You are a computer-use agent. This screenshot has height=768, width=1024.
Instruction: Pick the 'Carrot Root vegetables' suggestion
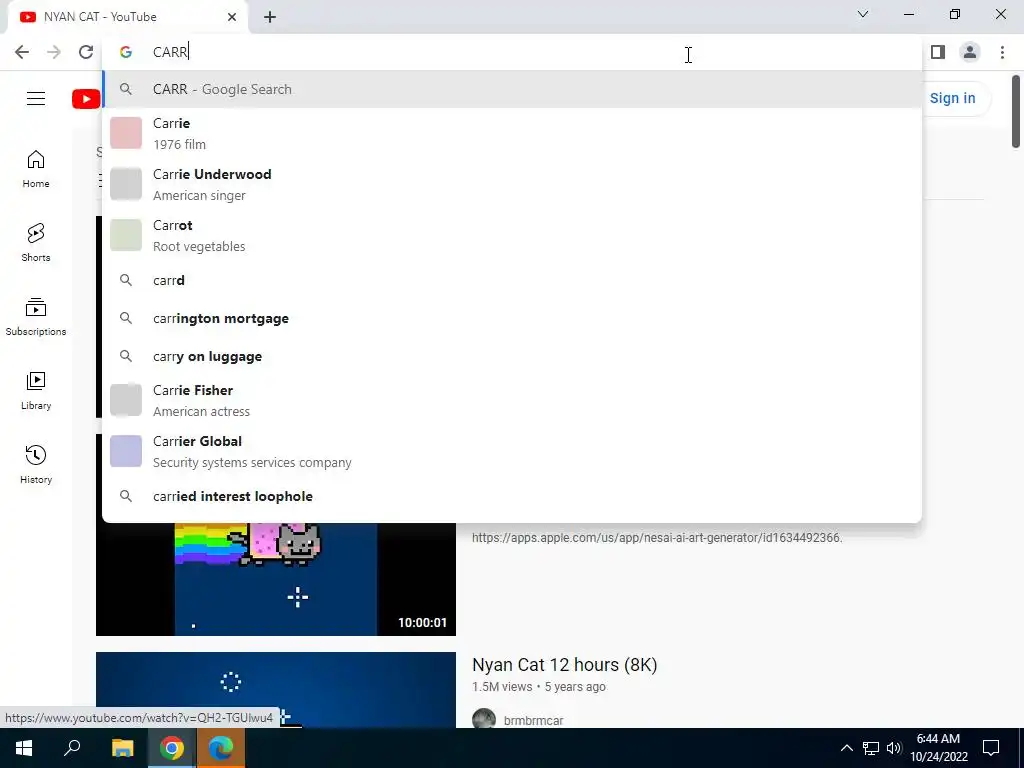(512, 235)
